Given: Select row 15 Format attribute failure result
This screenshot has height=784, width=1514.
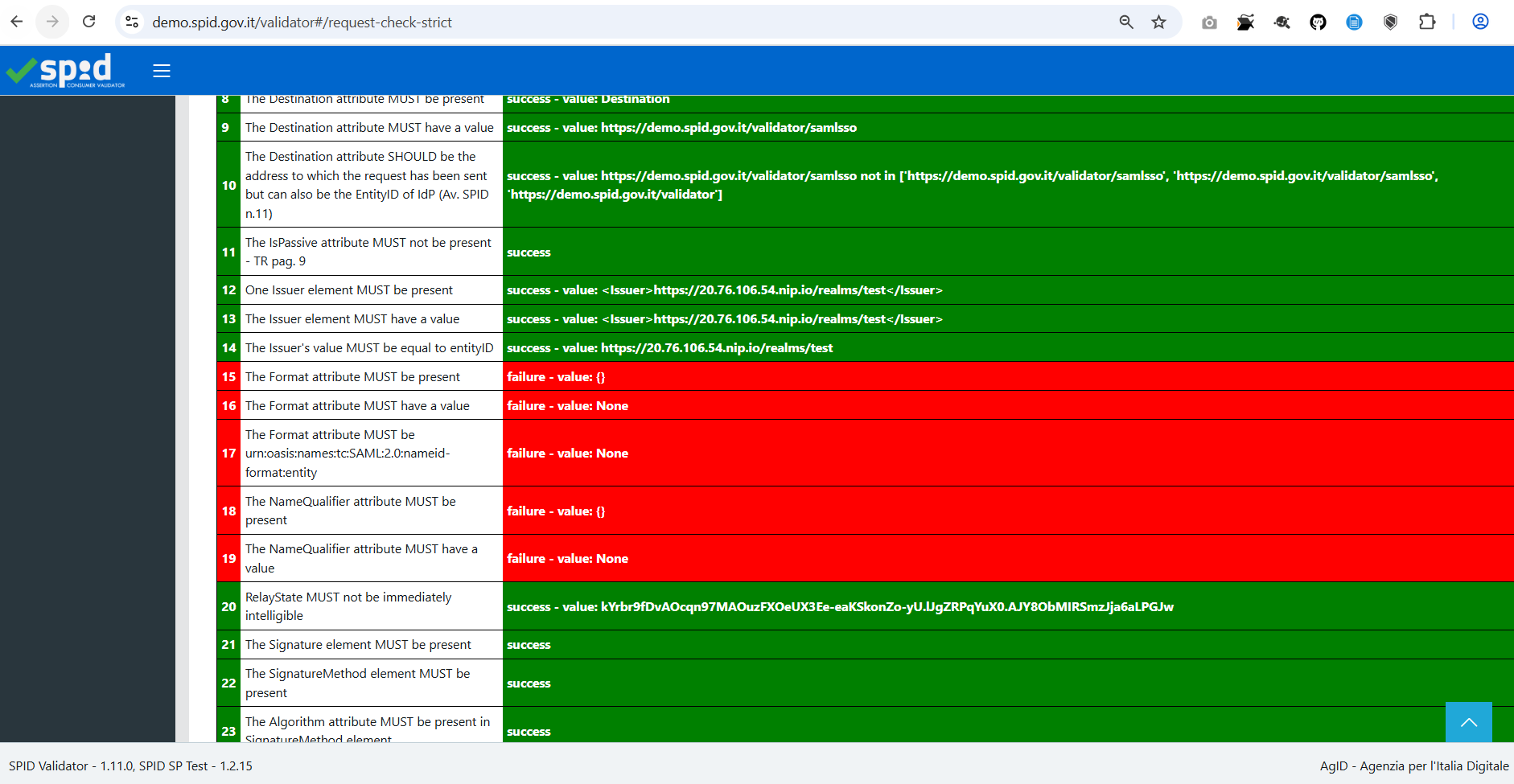Looking at the screenshot, I should (x=556, y=376).
